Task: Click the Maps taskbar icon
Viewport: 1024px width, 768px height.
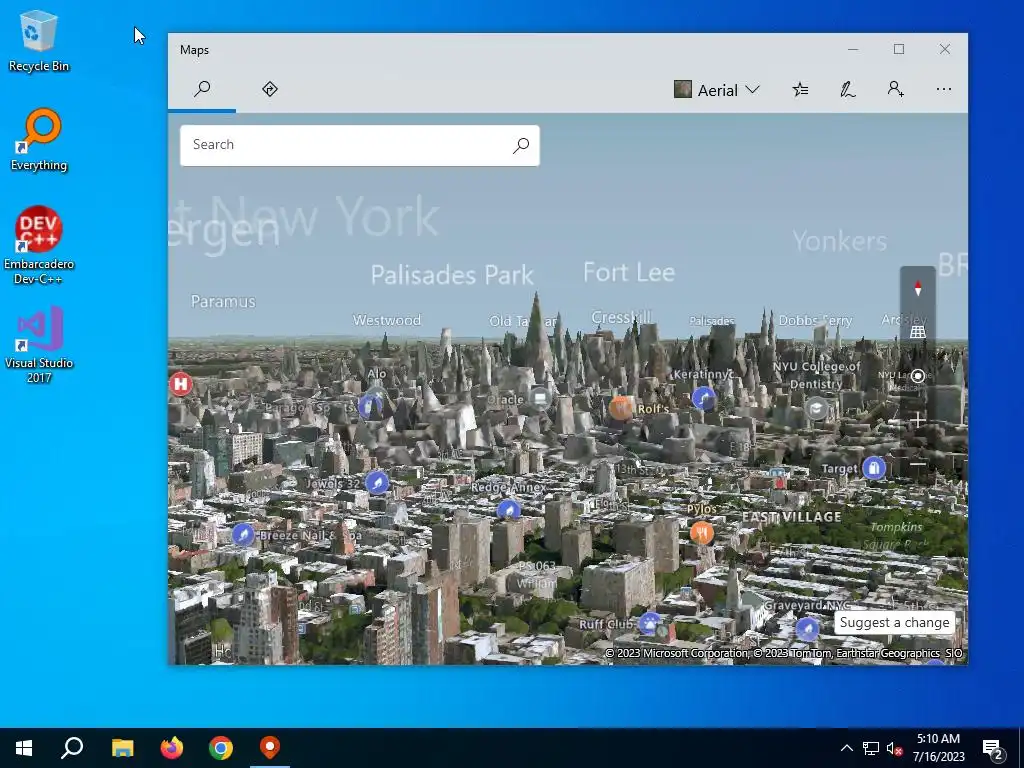Action: tap(270, 748)
